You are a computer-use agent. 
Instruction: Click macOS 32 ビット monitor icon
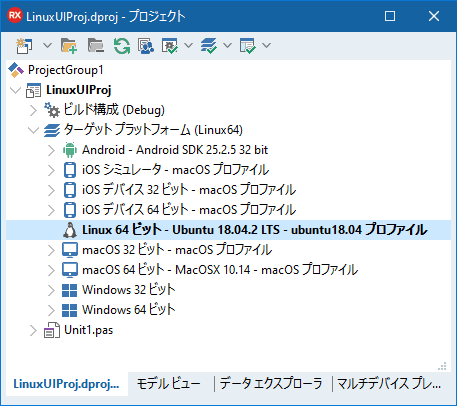coord(70,250)
